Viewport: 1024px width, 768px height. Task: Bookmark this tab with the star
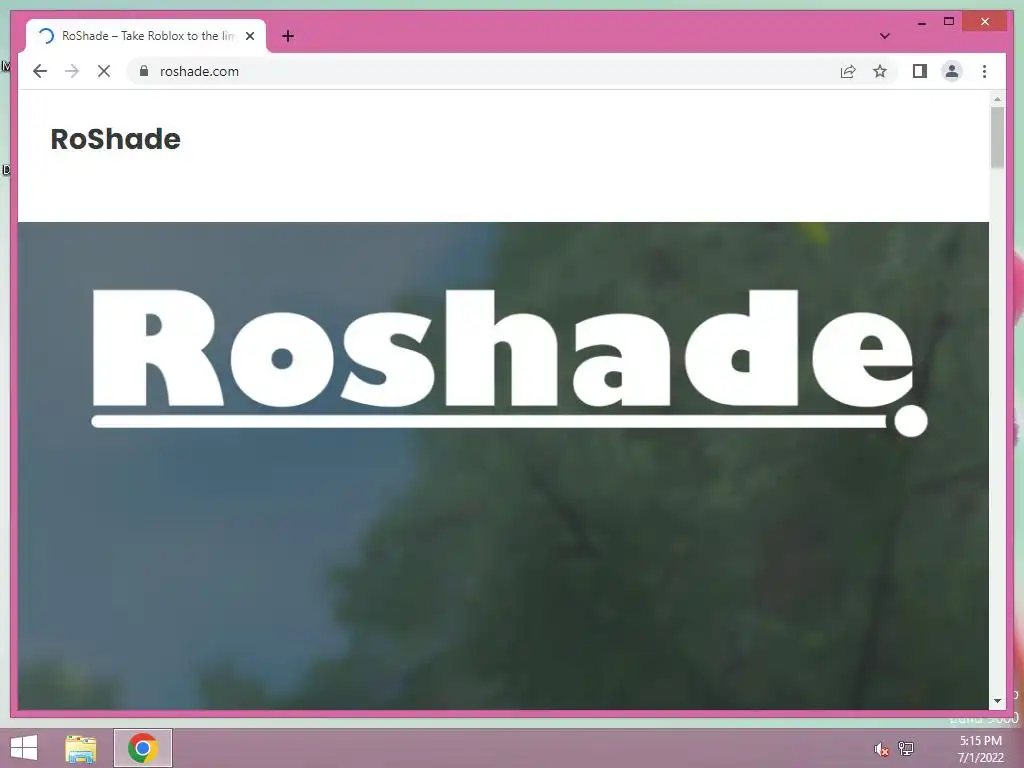(880, 71)
